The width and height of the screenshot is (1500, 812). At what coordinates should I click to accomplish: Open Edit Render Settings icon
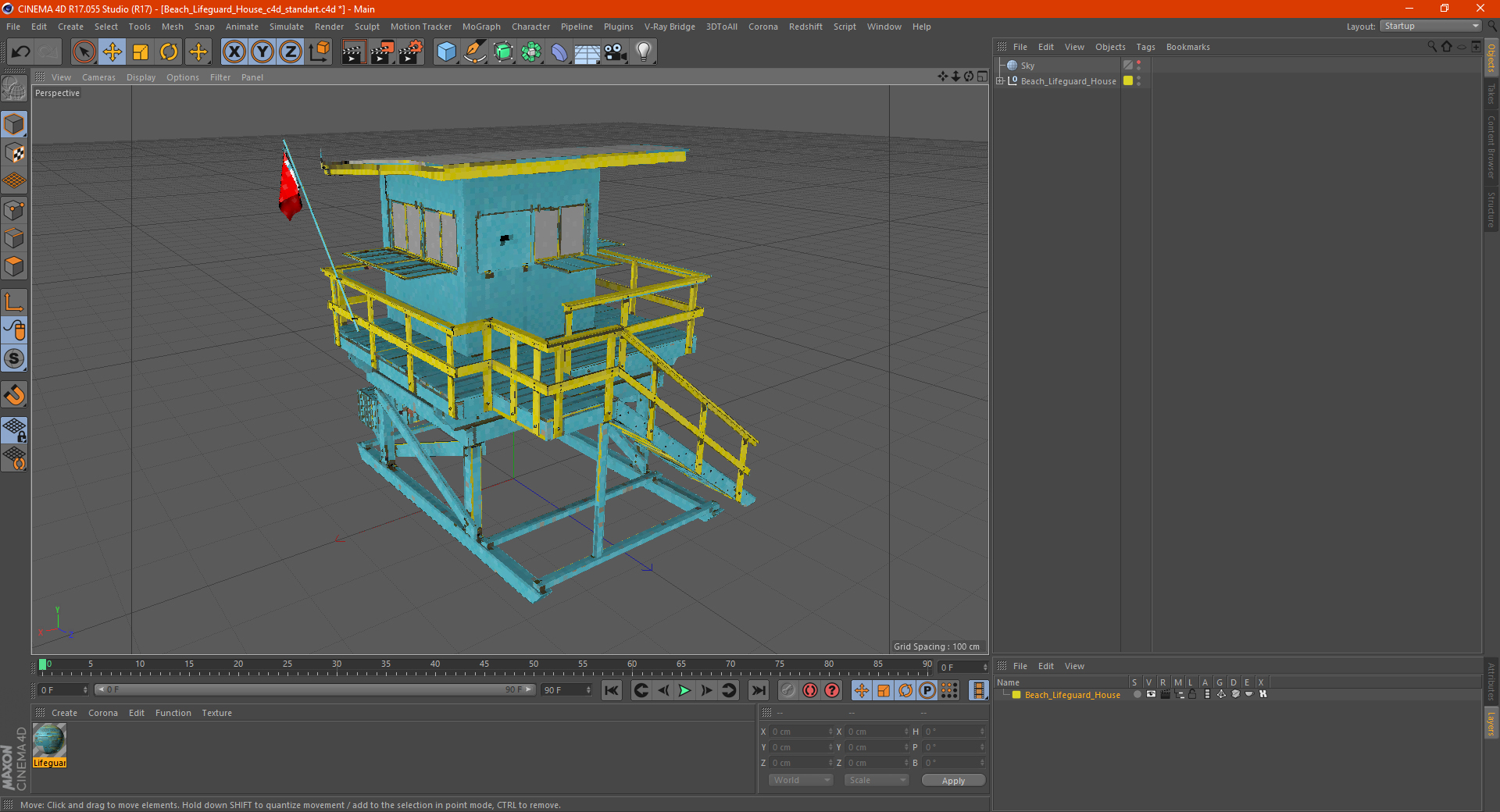(x=411, y=52)
